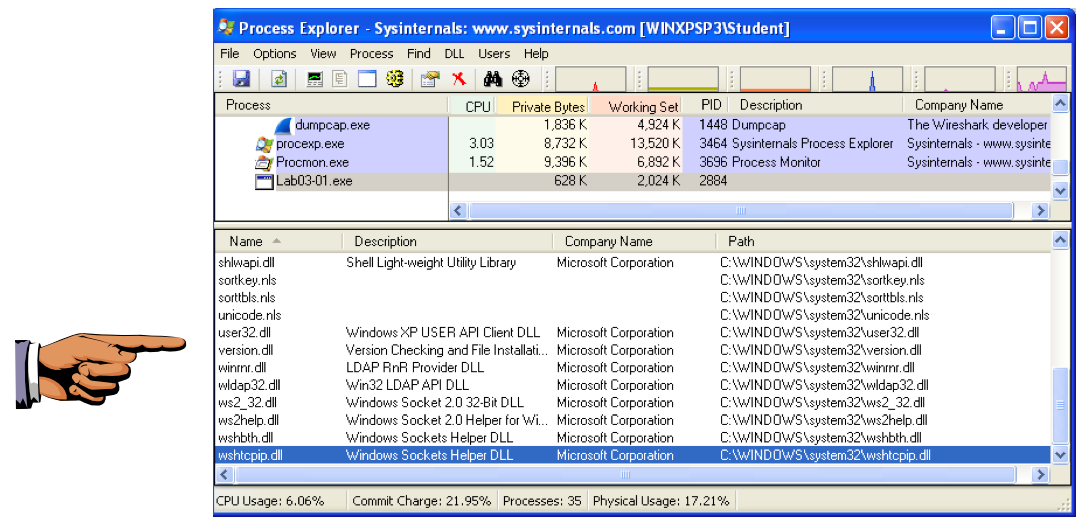Click the Save toolbar icon
This screenshot has width=1083, height=528.
pos(241,79)
